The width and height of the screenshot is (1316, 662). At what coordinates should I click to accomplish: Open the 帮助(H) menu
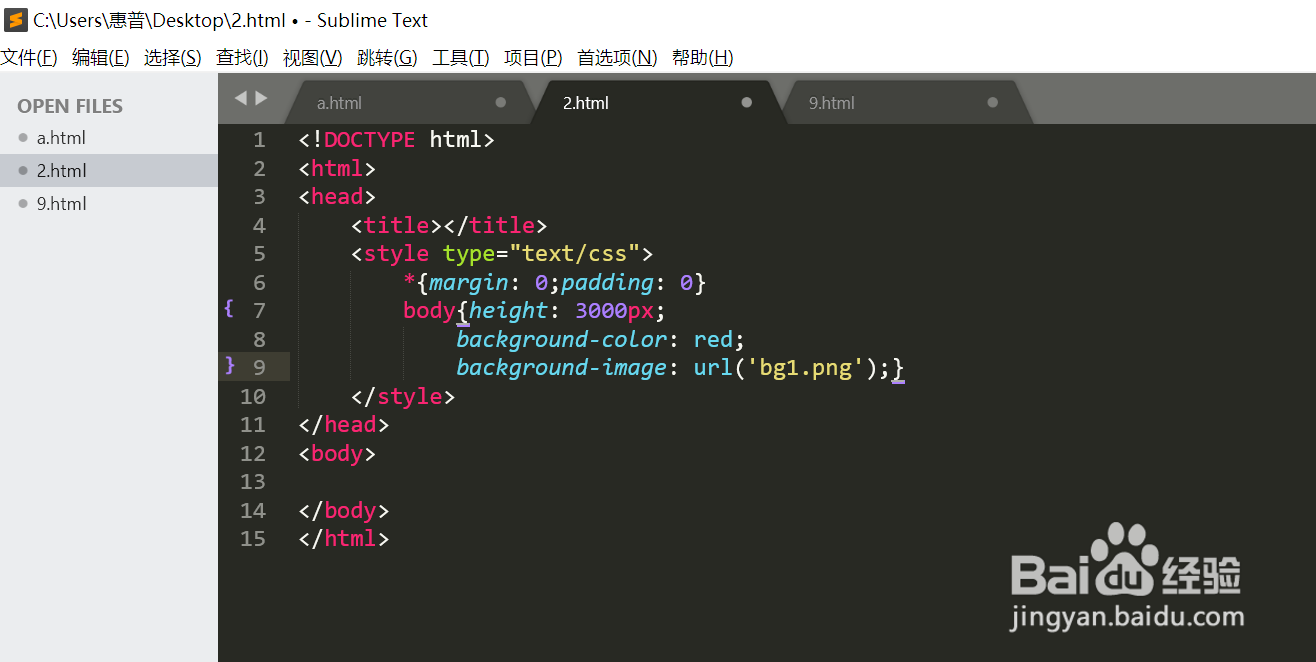702,58
